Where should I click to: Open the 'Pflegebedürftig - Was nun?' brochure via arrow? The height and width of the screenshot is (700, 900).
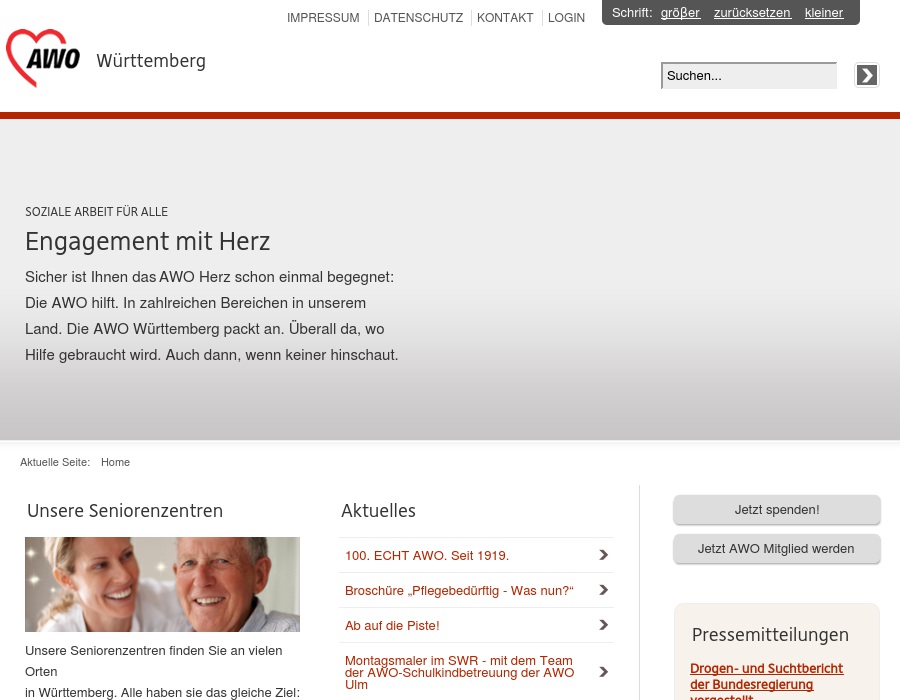(603, 589)
